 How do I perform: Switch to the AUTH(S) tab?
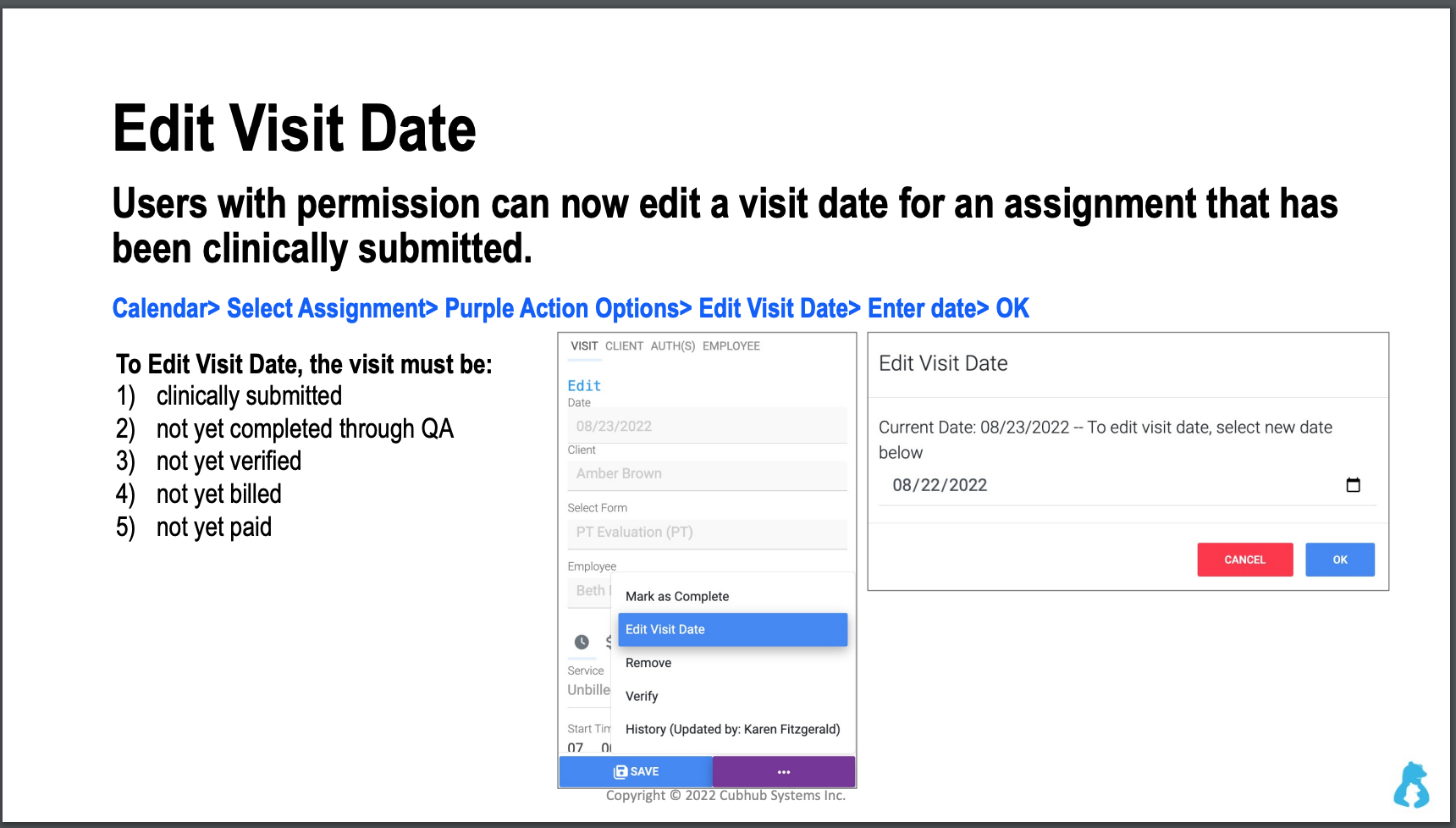coord(673,345)
